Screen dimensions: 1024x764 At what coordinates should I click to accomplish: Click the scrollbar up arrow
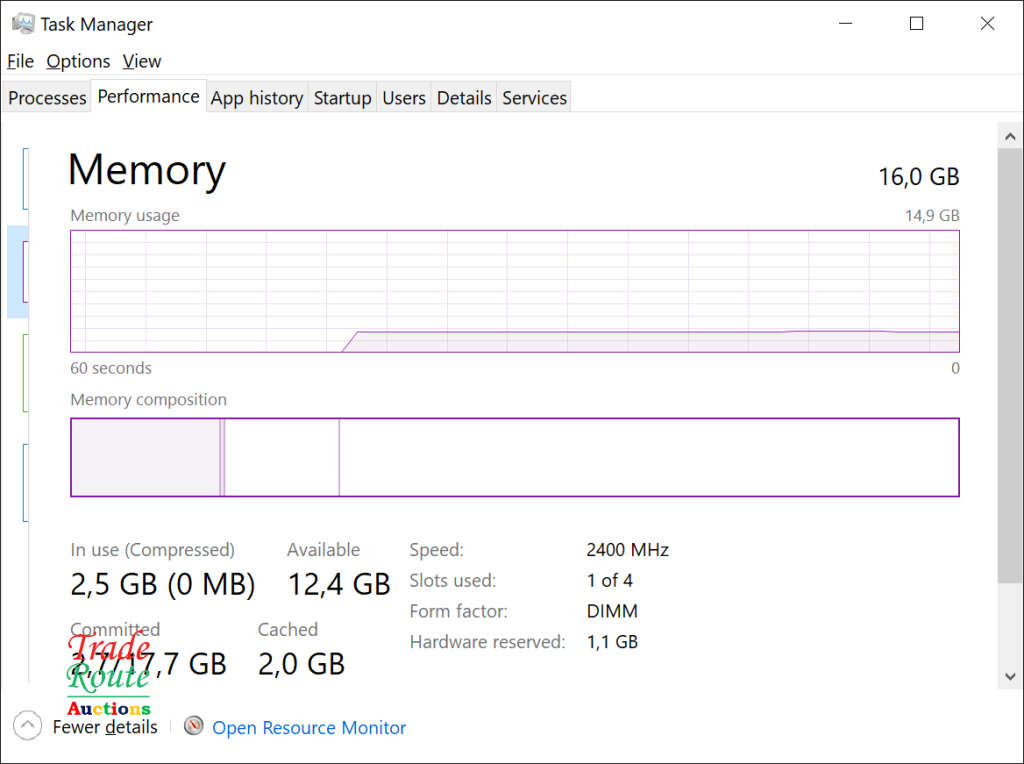point(1009,135)
